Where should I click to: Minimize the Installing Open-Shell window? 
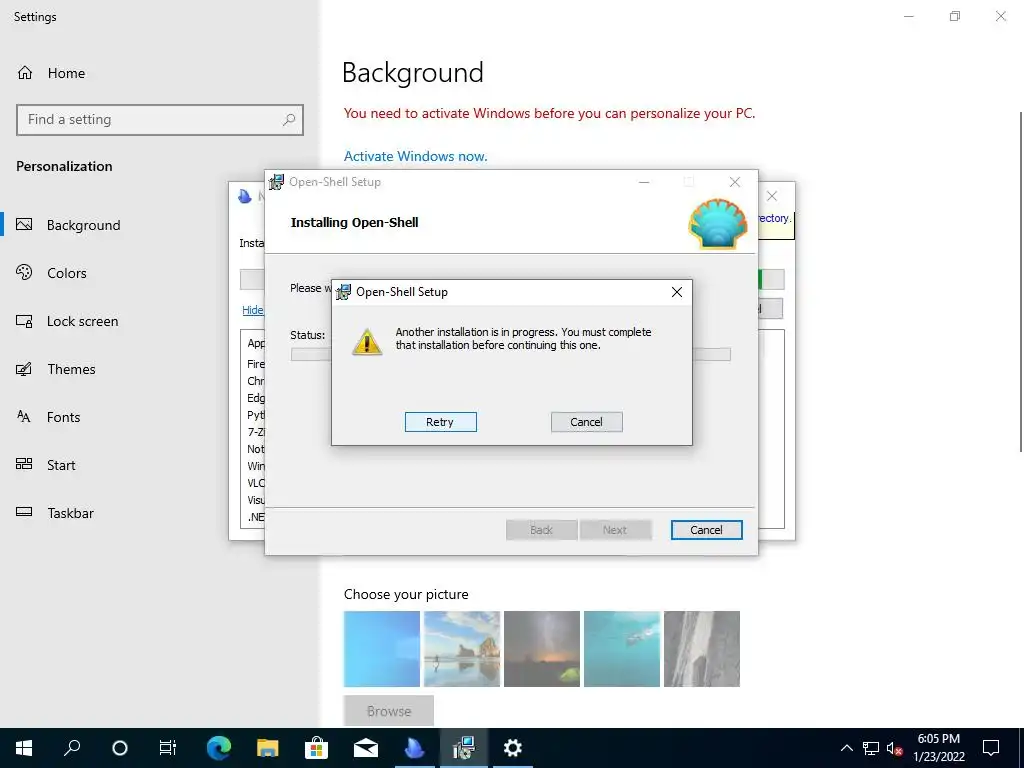pyautogui.click(x=644, y=182)
